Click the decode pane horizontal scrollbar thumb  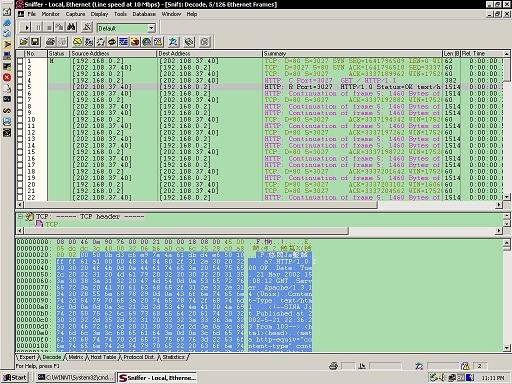click(x=186, y=230)
